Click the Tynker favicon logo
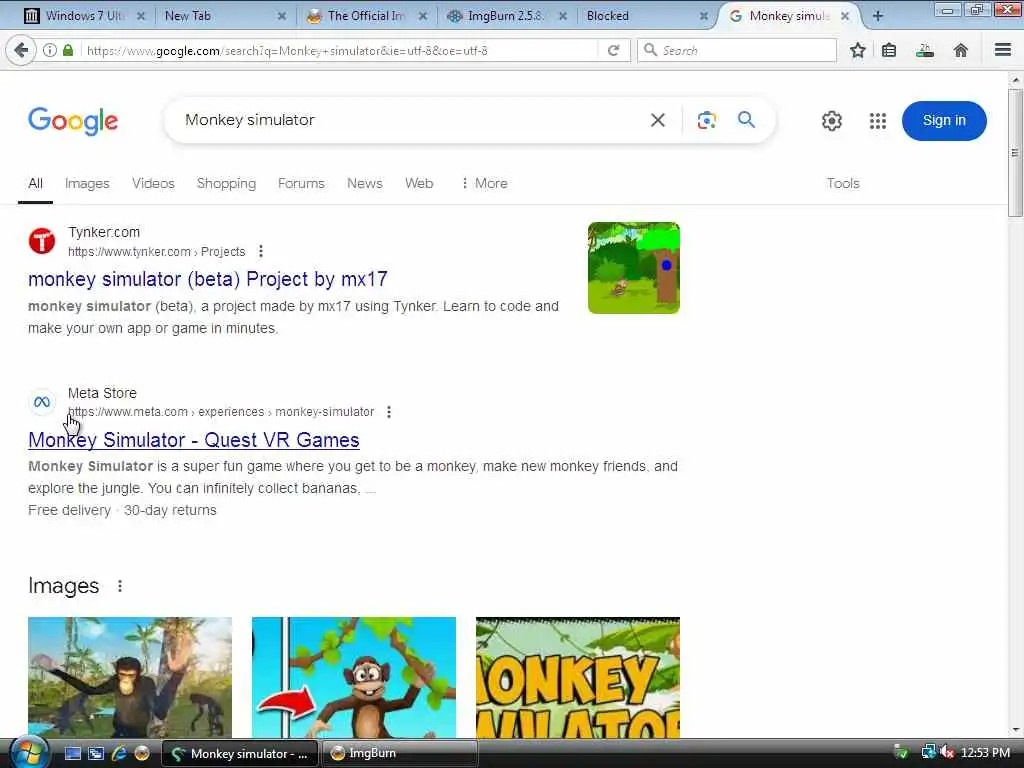Screen dimensions: 1024x768 click(42, 241)
